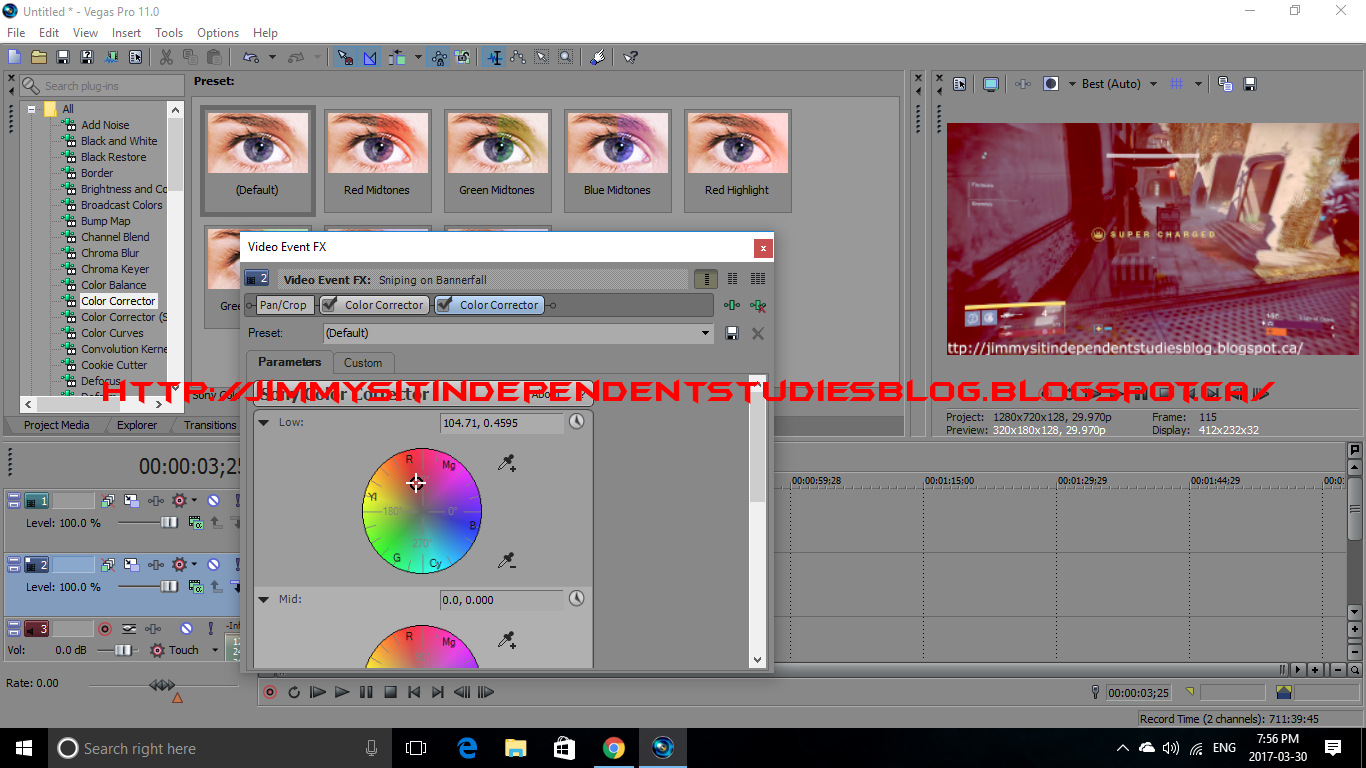
Task: Open File Explorer from the taskbar
Action: pyautogui.click(x=515, y=748)
